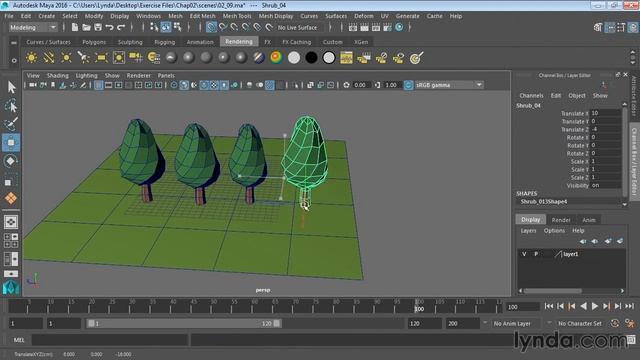640x360 pixels.
Task: Open Layer Editor Options menu
Action: pyautogui.click(x=554, y=231)
